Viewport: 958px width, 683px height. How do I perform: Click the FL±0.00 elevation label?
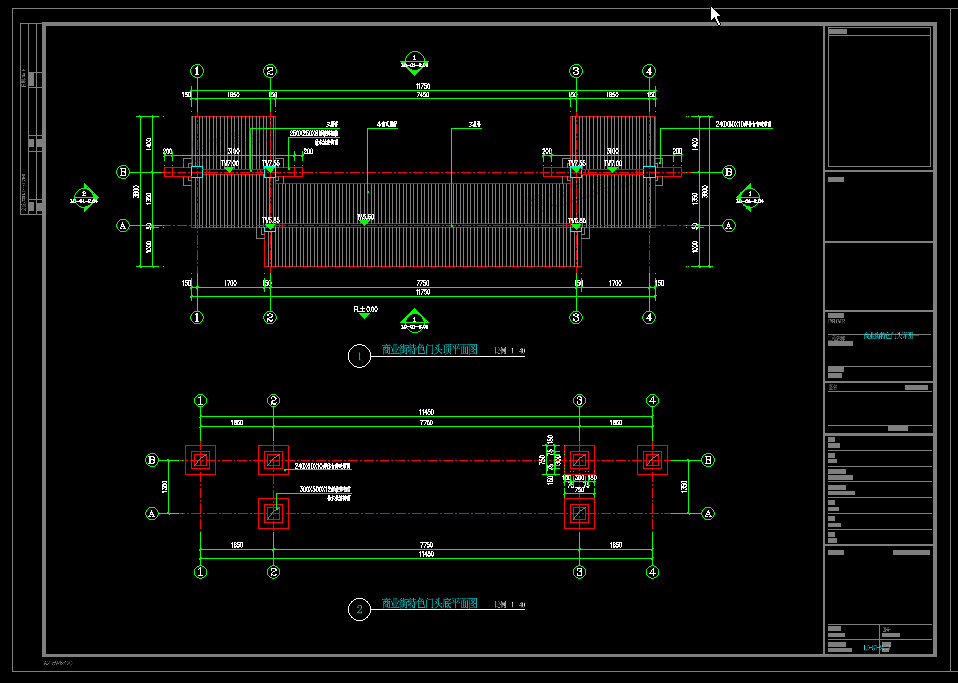[x=365, y=310]
